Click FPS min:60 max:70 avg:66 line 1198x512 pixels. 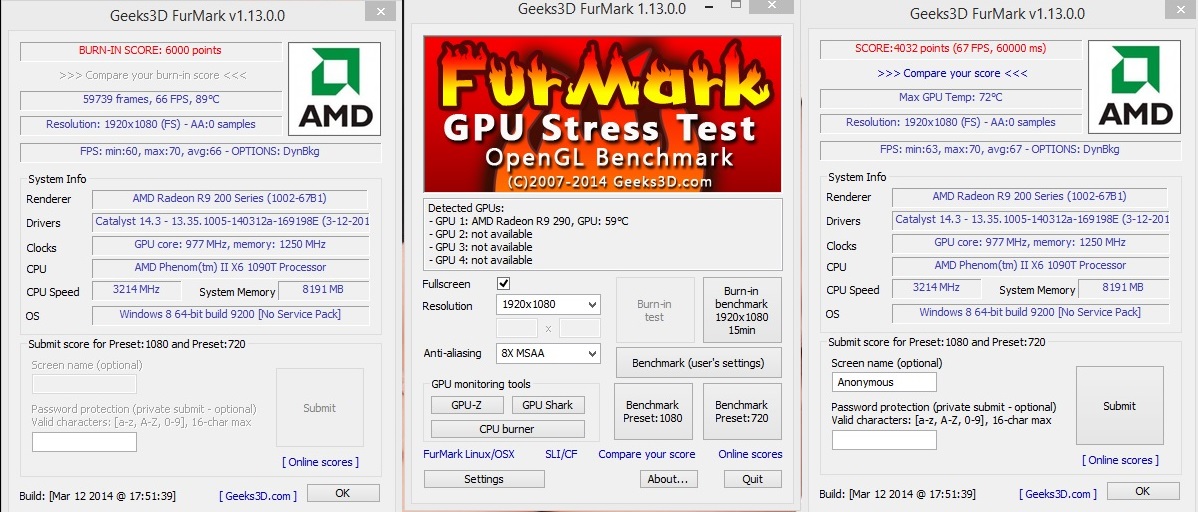[x=200, y=151]
